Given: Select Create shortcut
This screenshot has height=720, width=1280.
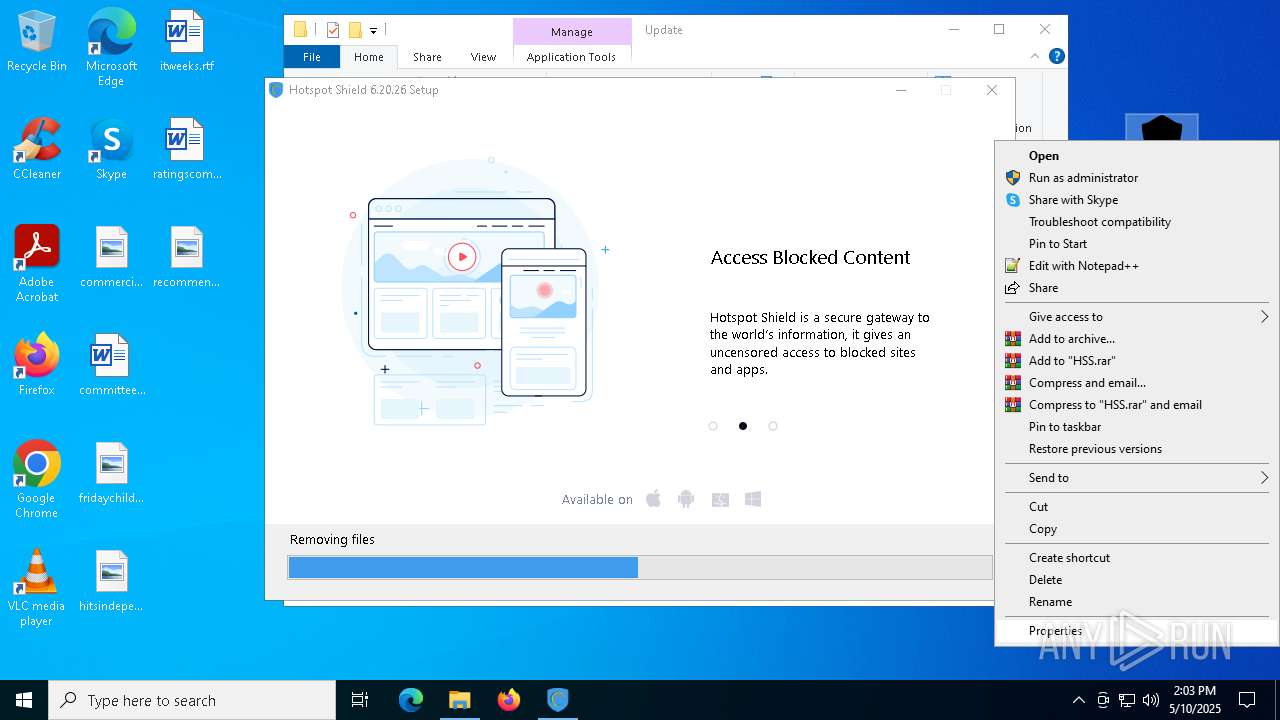Looking at the screenshot, I should pyautogui.click(x=1137, y=558).
